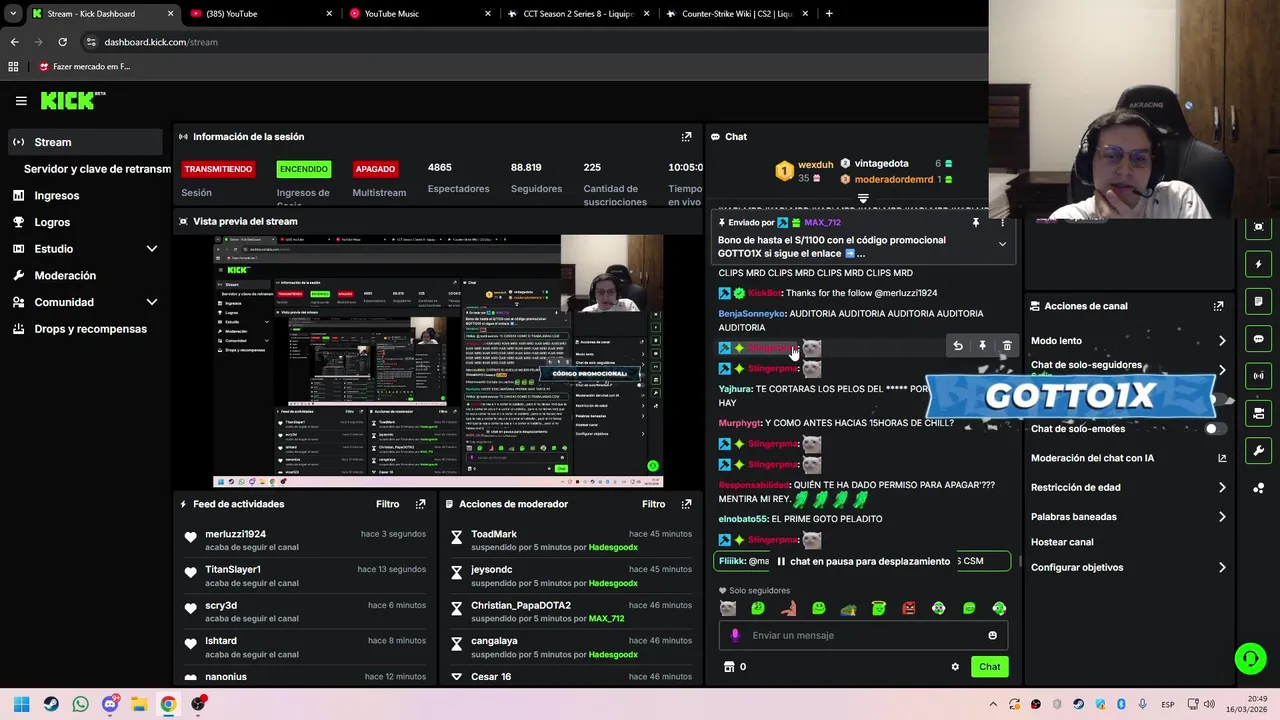The width and height of the screenshot is (1280, 720).
Task: Switch to the YouTube Music tab
Action: click(x=420, y=14)
